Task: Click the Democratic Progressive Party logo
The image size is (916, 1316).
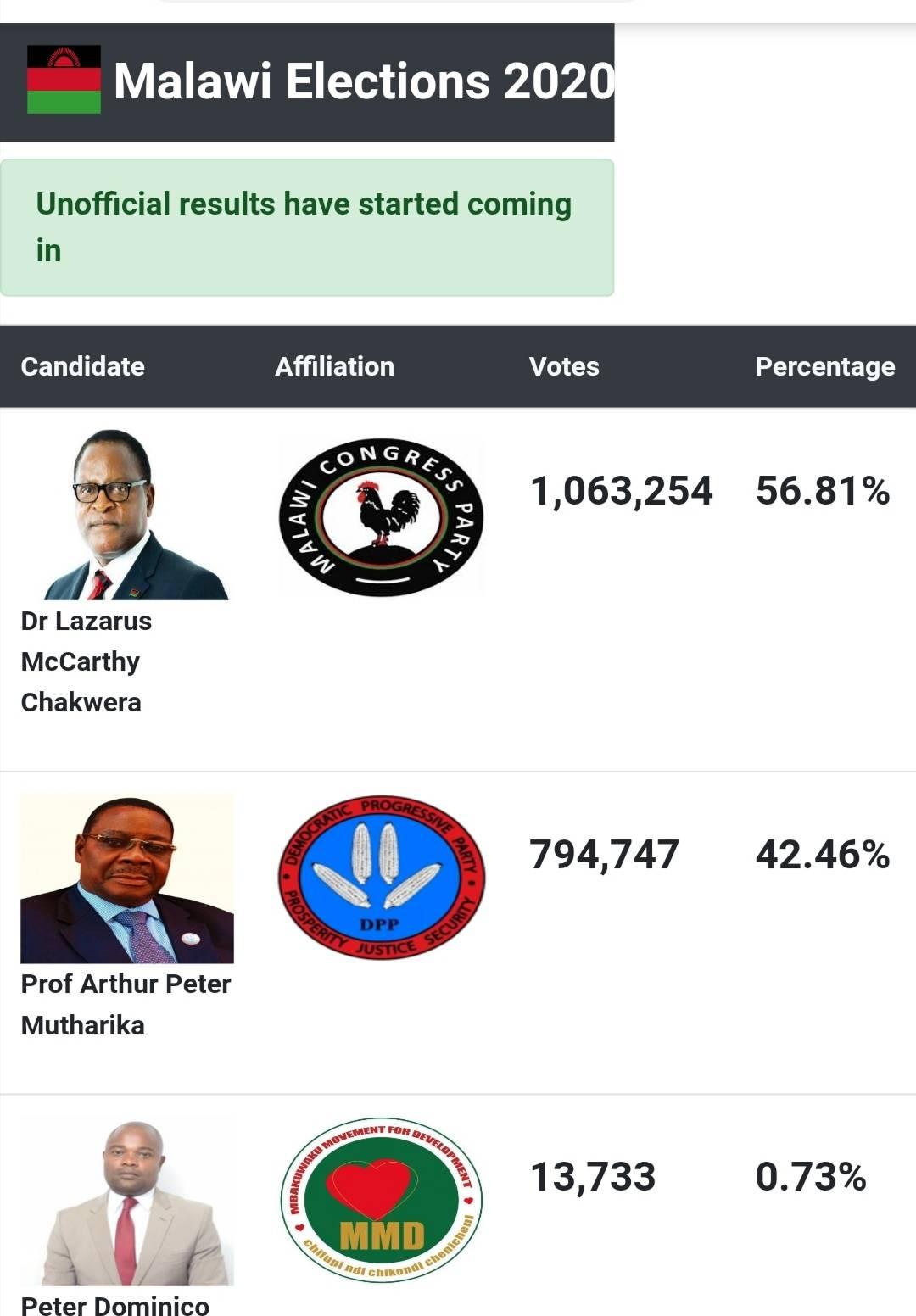Action: pos(381,878)
